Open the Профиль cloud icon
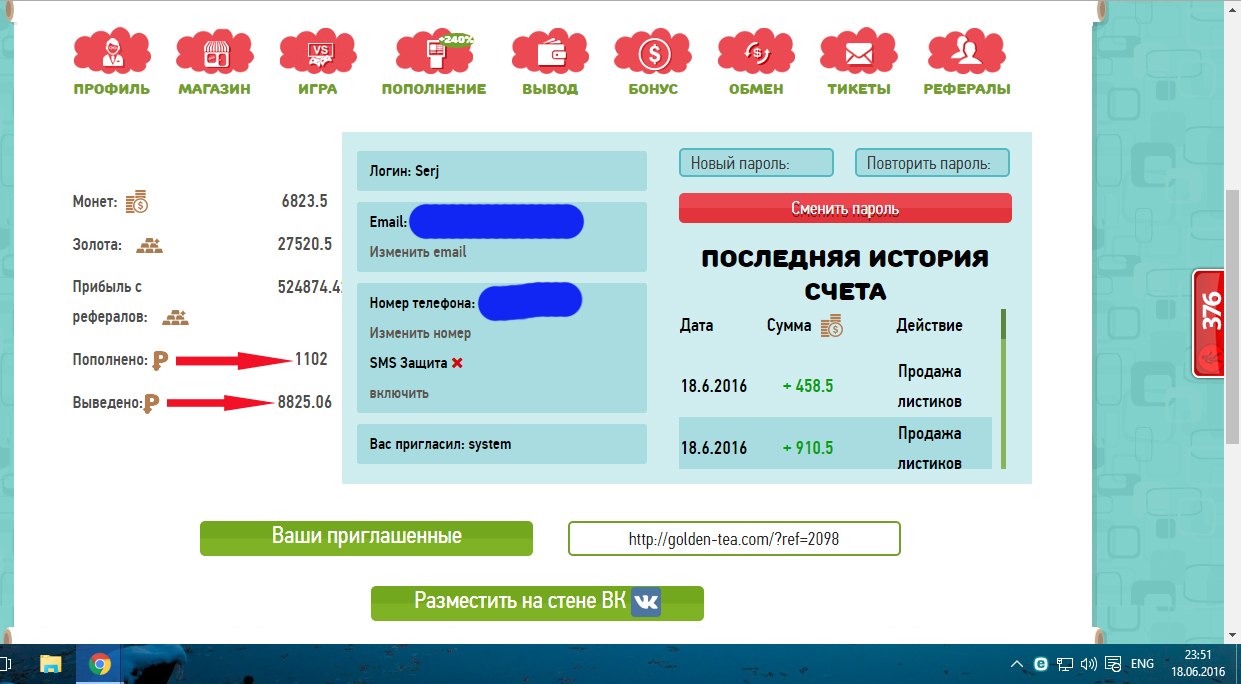 (111, 52)
